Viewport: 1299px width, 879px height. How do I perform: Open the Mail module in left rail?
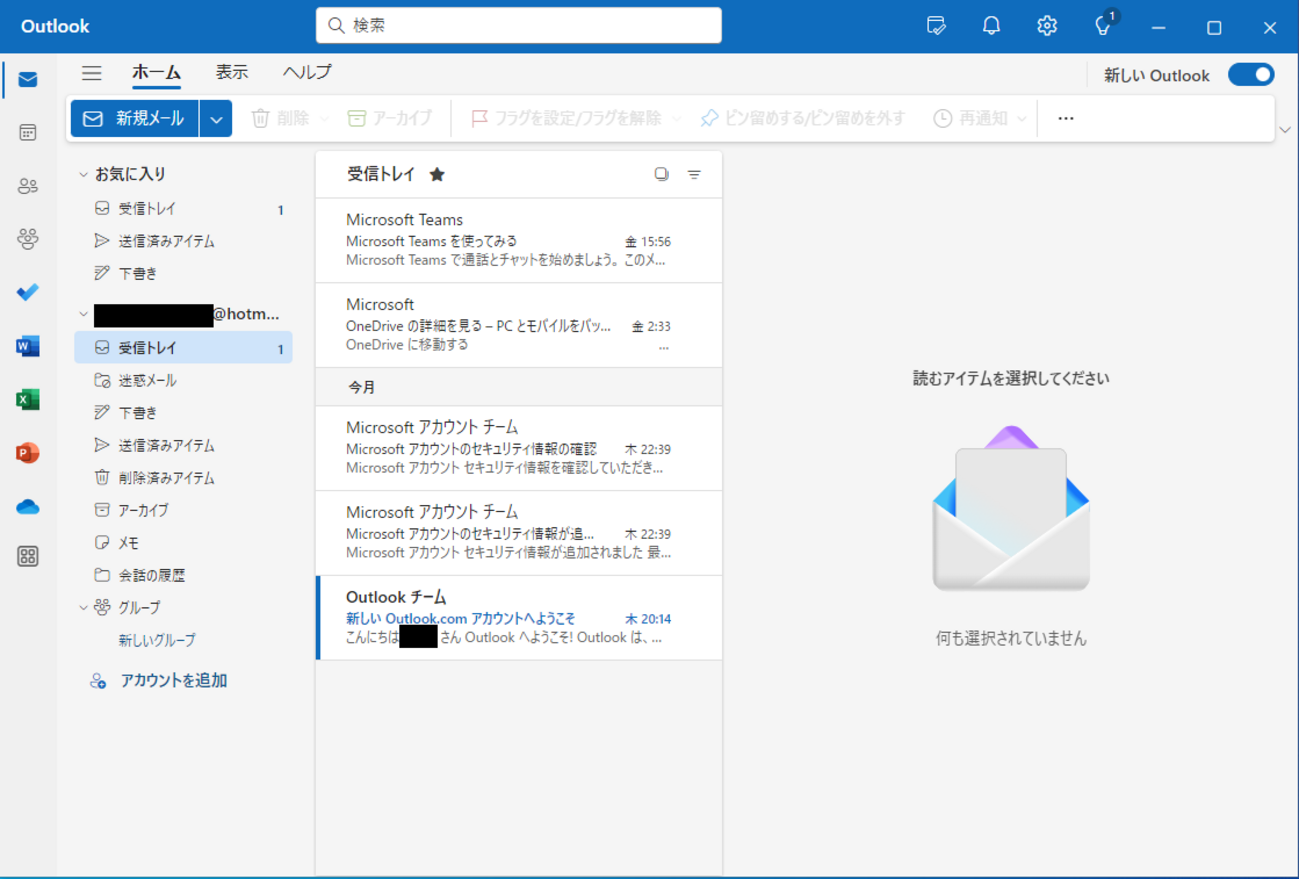[x=28, y=80]
